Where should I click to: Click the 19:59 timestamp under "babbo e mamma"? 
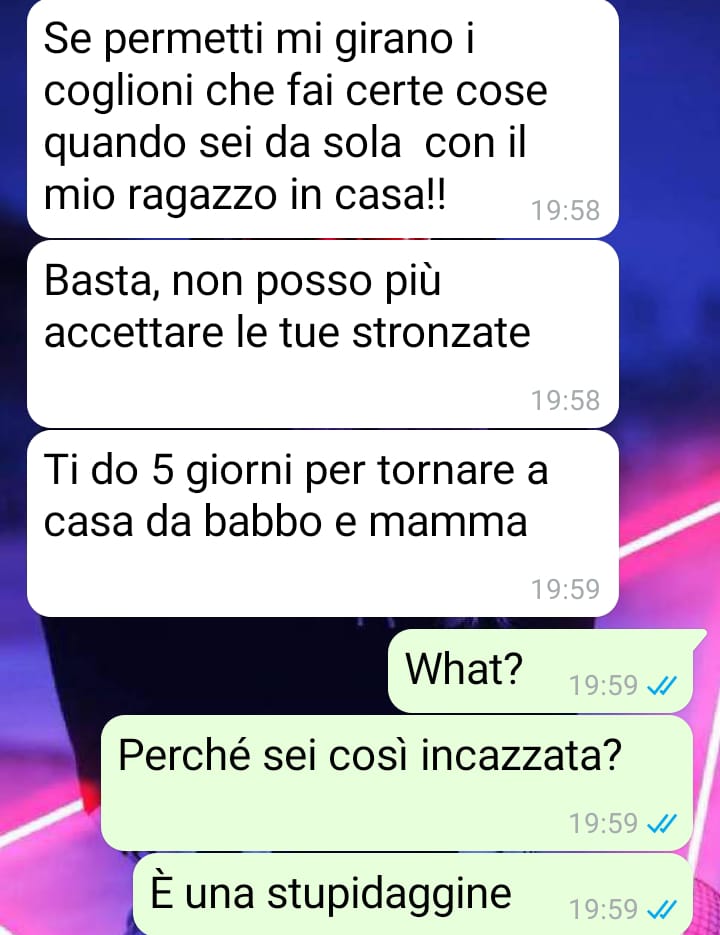pos(566,589)
